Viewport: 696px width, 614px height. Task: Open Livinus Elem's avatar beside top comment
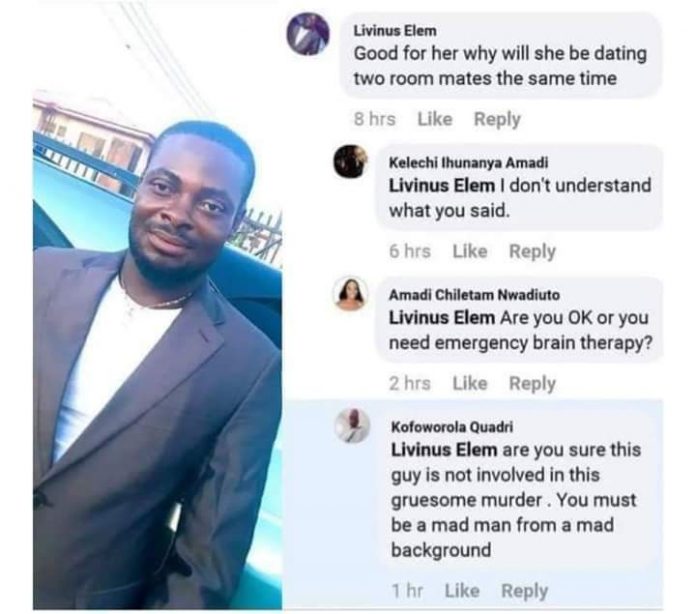(x=307, y=35)
